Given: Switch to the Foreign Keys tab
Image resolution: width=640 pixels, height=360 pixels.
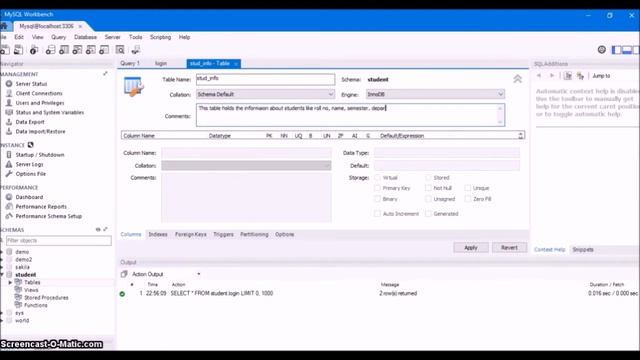Looking at the screenshot, I should (x=191, y=234).
